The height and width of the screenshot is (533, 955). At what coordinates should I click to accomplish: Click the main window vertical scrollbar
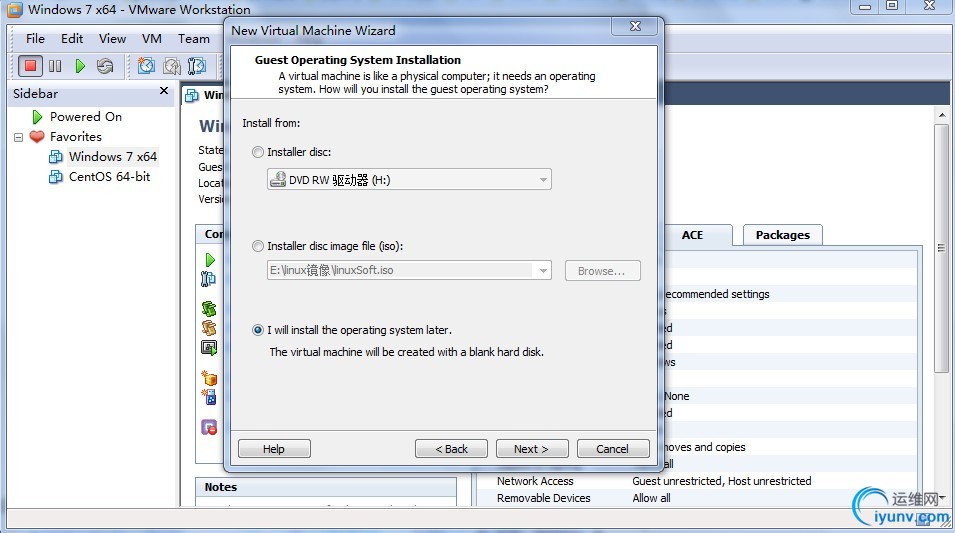[942, 249]
